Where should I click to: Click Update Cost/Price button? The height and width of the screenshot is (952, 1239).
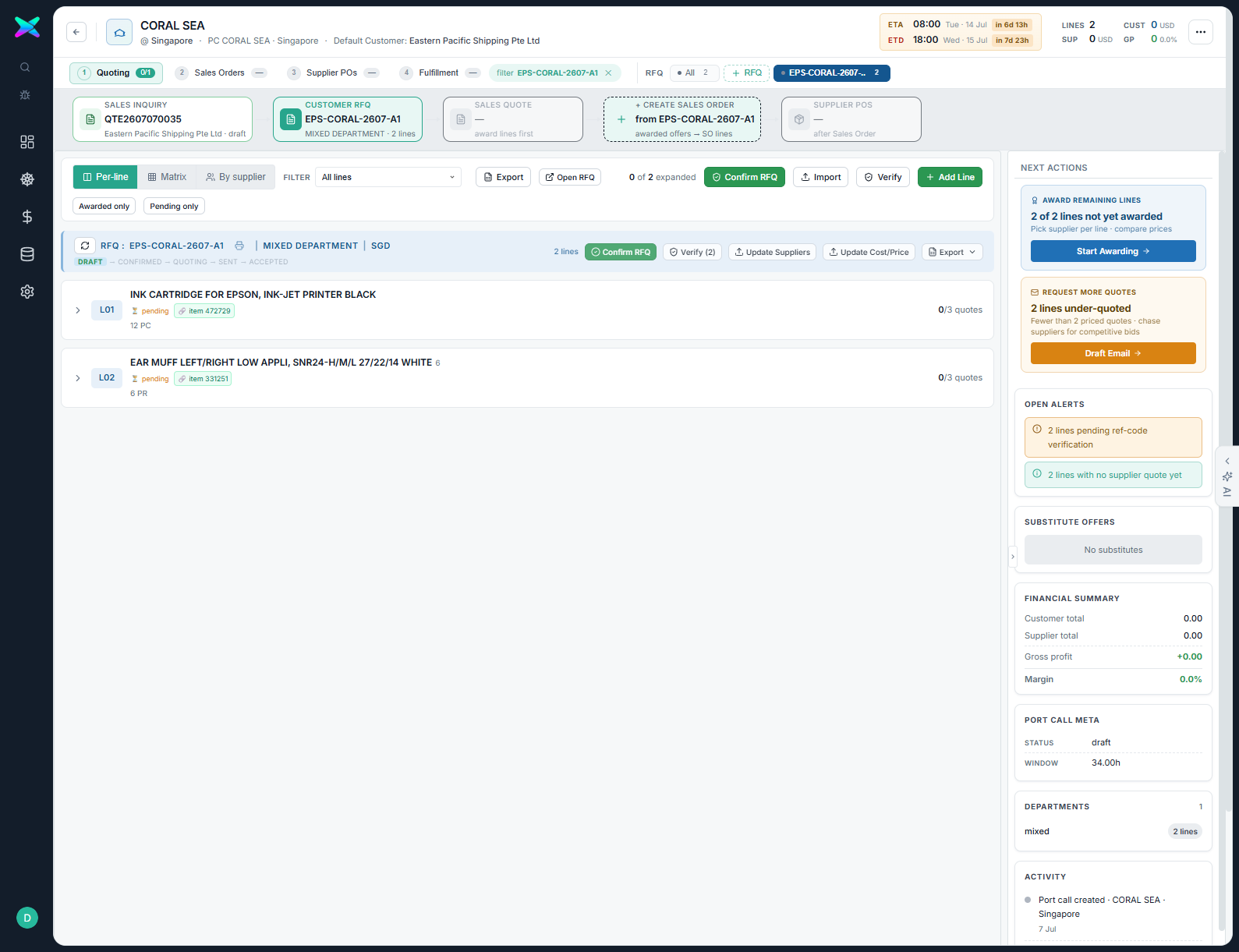[869, 252]
